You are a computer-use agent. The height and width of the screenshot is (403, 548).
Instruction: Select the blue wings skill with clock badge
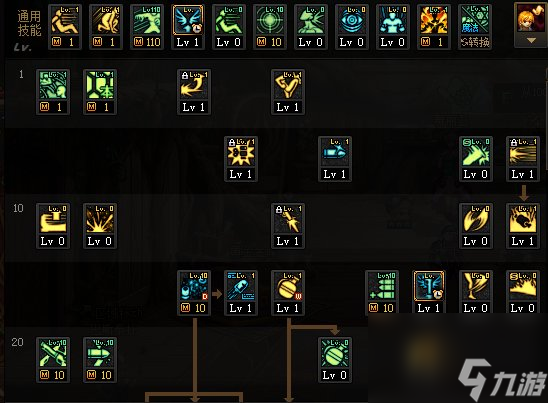pos(188,27)
